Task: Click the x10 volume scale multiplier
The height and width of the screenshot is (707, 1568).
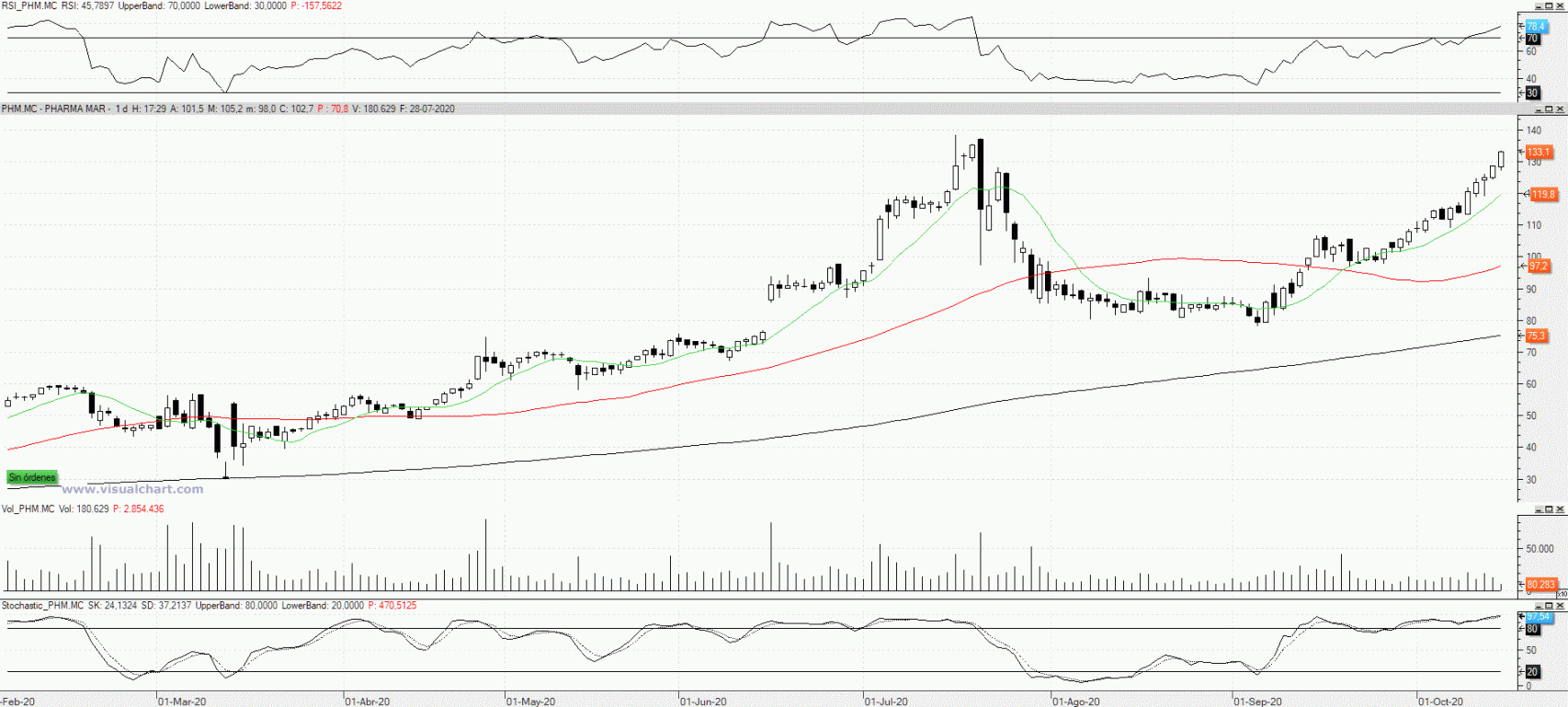Action: [1562, 595]
